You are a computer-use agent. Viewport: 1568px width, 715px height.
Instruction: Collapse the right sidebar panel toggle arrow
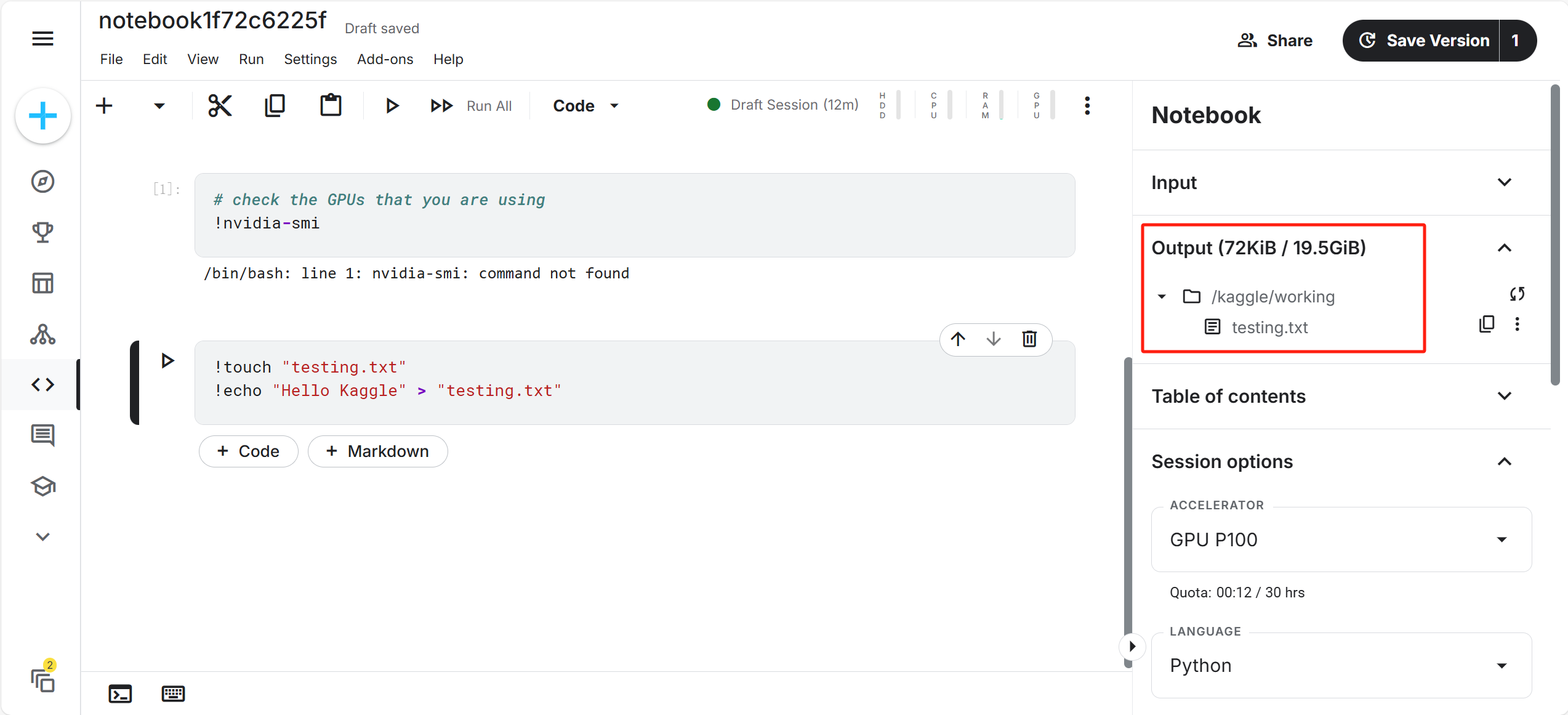pyautogui.click(x=1132, y=646)
